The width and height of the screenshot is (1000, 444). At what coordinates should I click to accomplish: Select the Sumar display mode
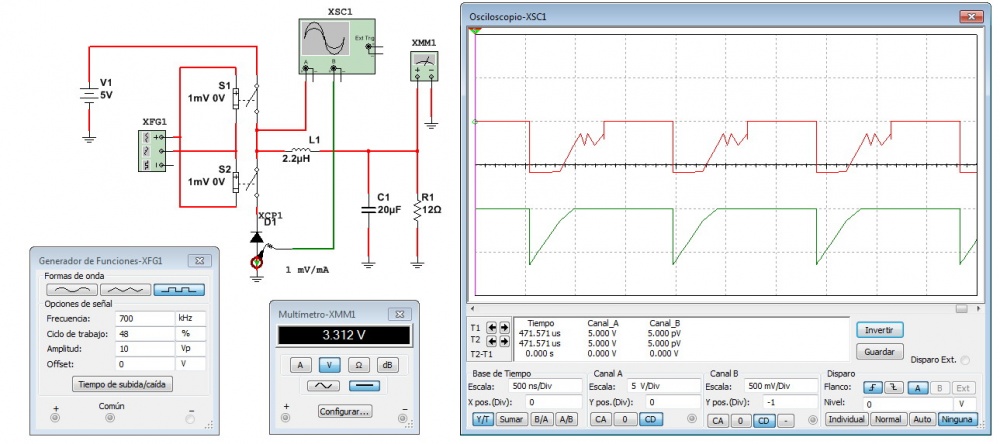[512, 420]
